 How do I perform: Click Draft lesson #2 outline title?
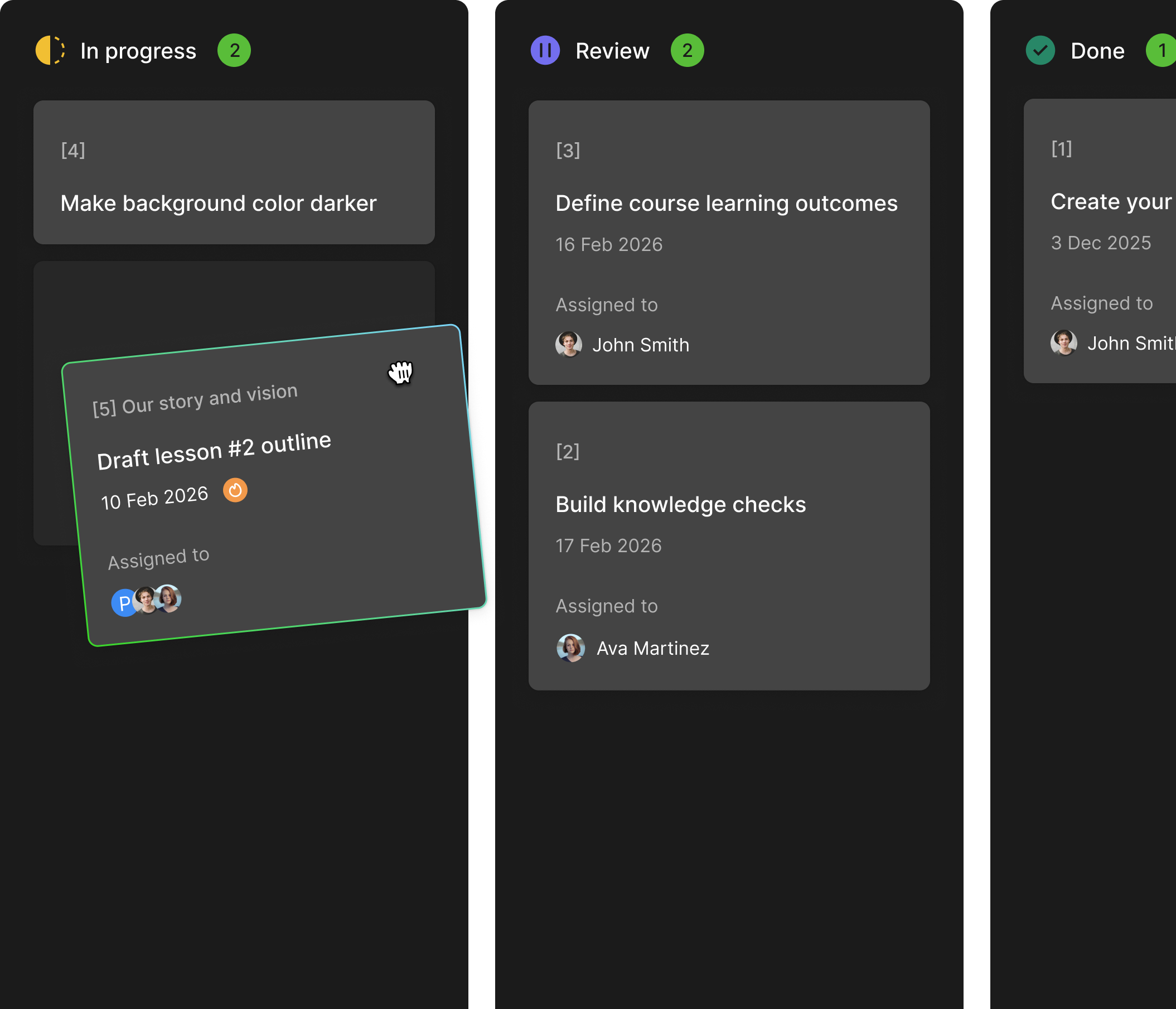tap(214, 451)
